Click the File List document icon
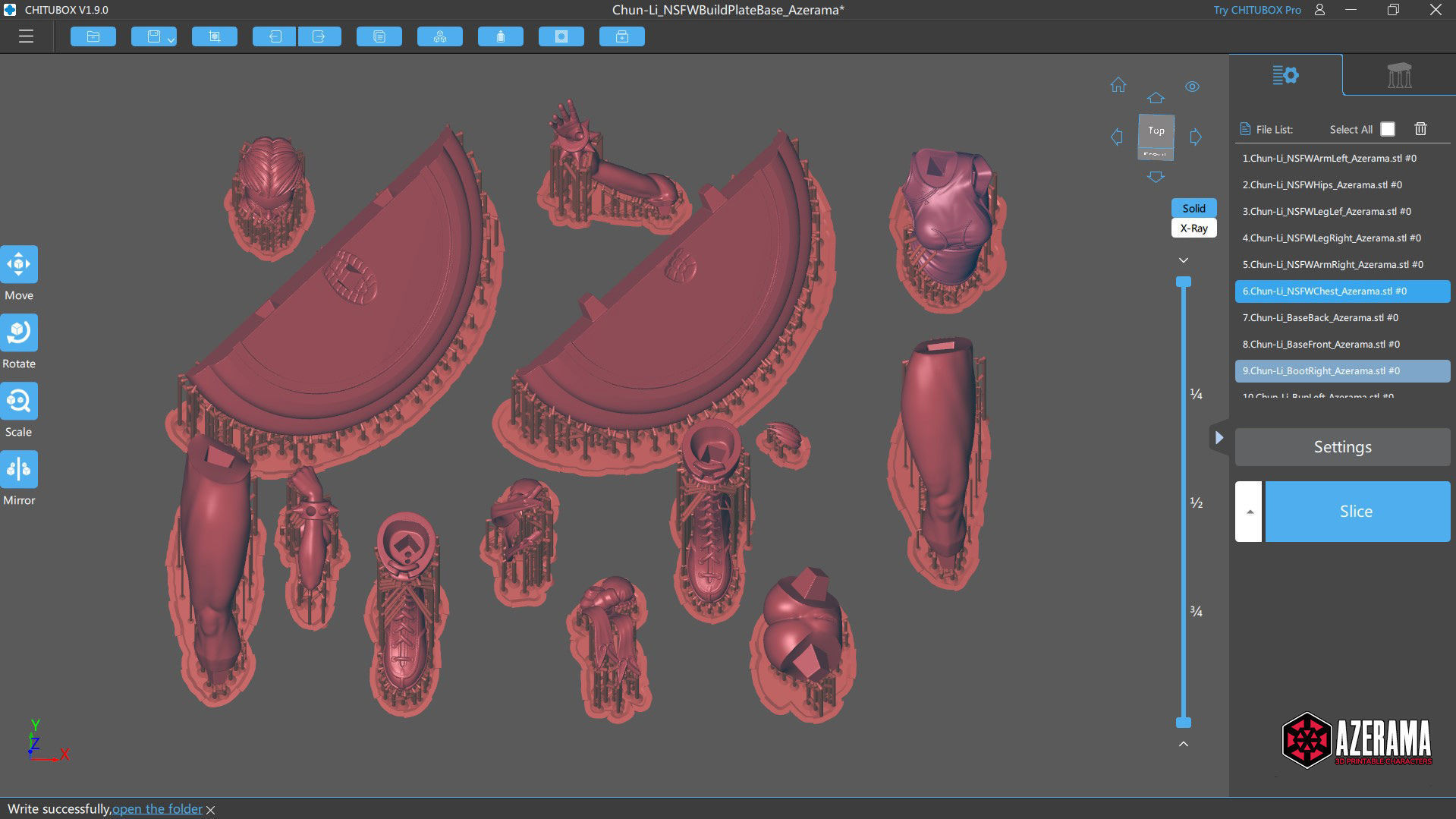 (x=1244, y=129)
